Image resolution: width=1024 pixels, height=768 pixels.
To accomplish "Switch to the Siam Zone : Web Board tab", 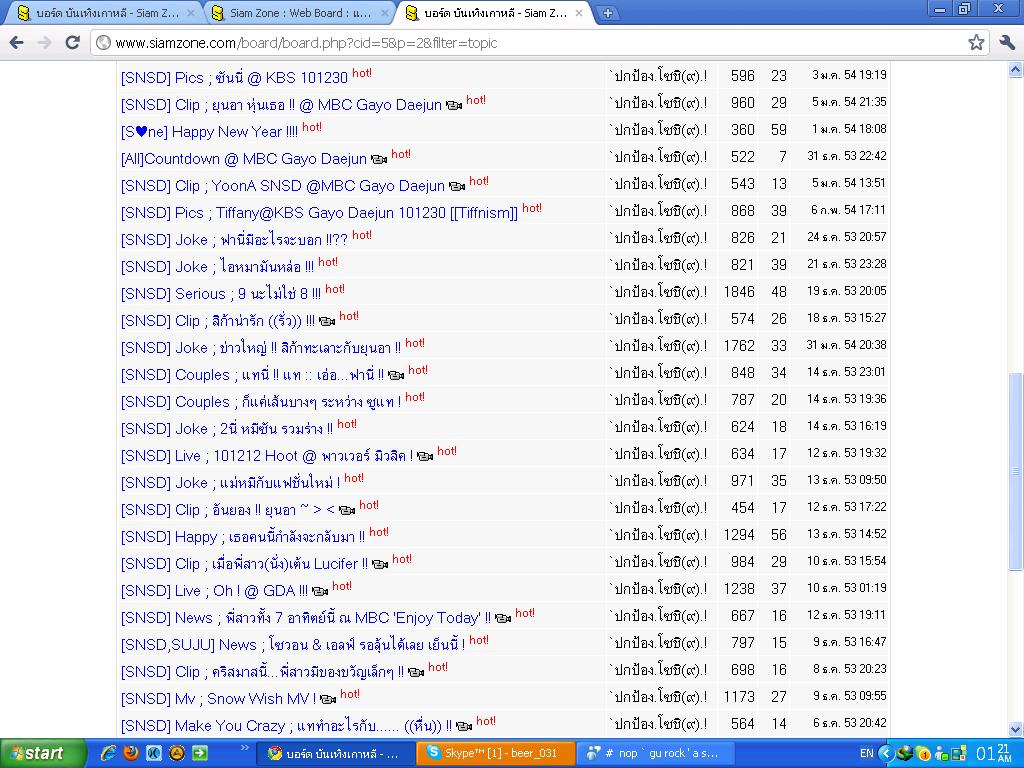I will [x=298, y=13].
